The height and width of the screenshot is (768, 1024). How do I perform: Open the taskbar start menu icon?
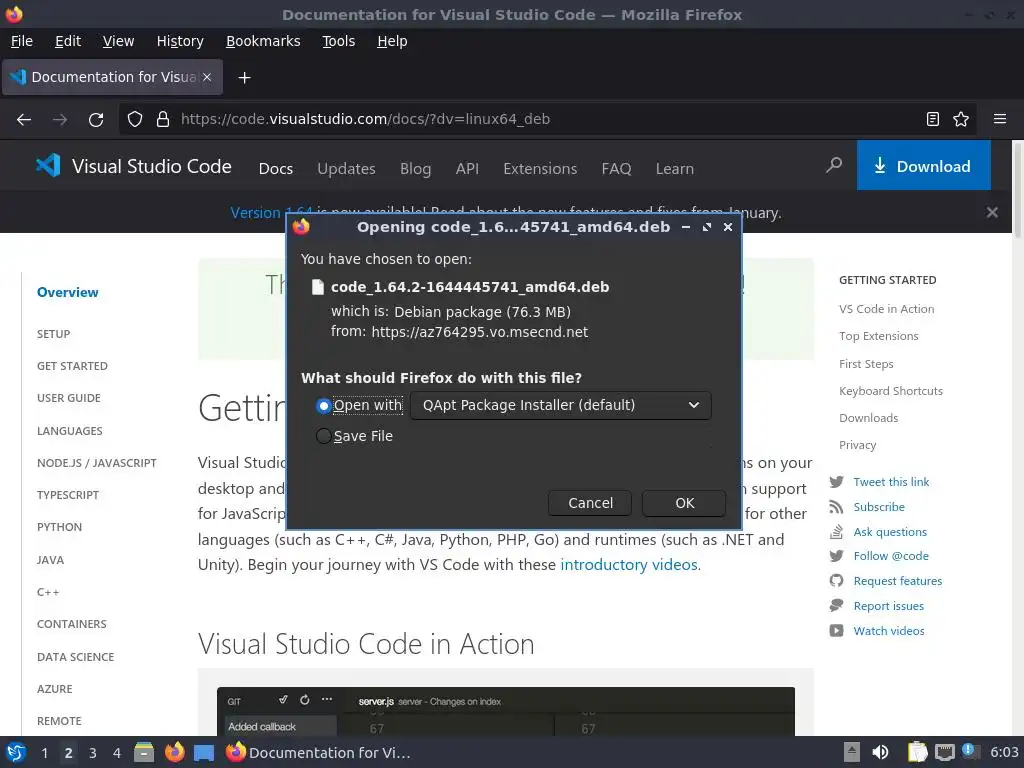[x=16, y=752]
